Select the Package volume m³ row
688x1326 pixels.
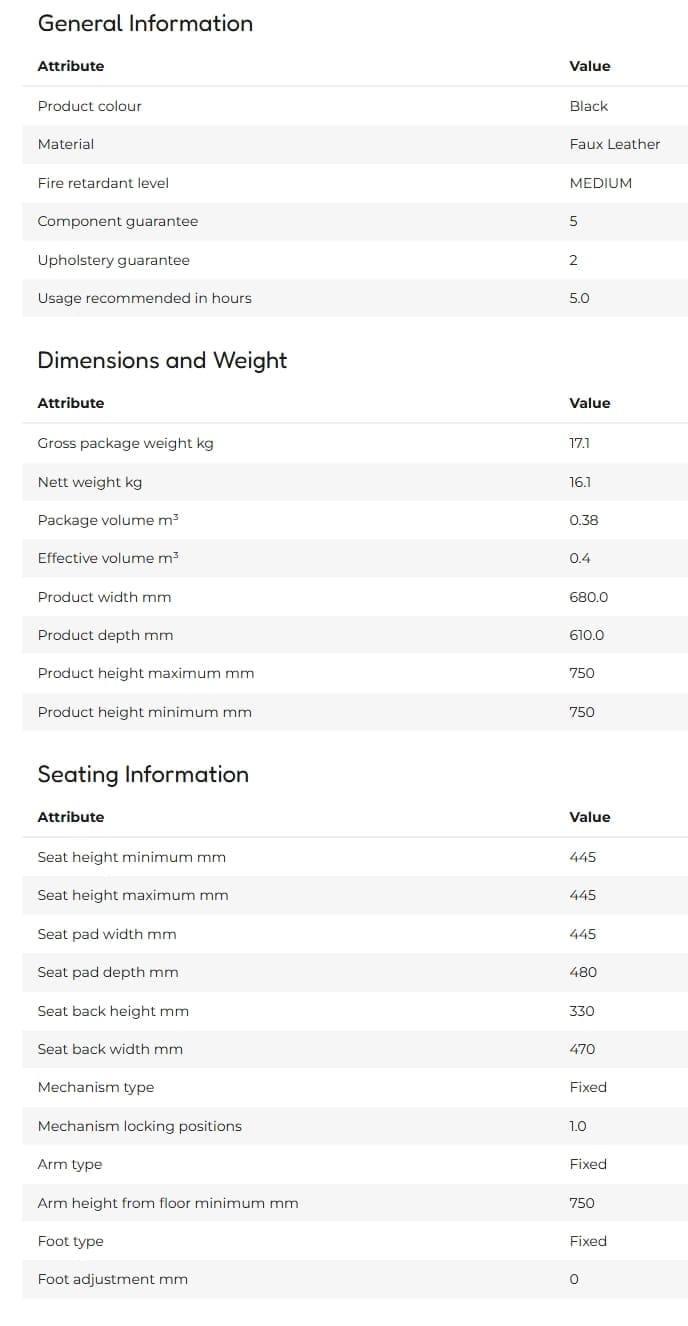coord(355,520)
